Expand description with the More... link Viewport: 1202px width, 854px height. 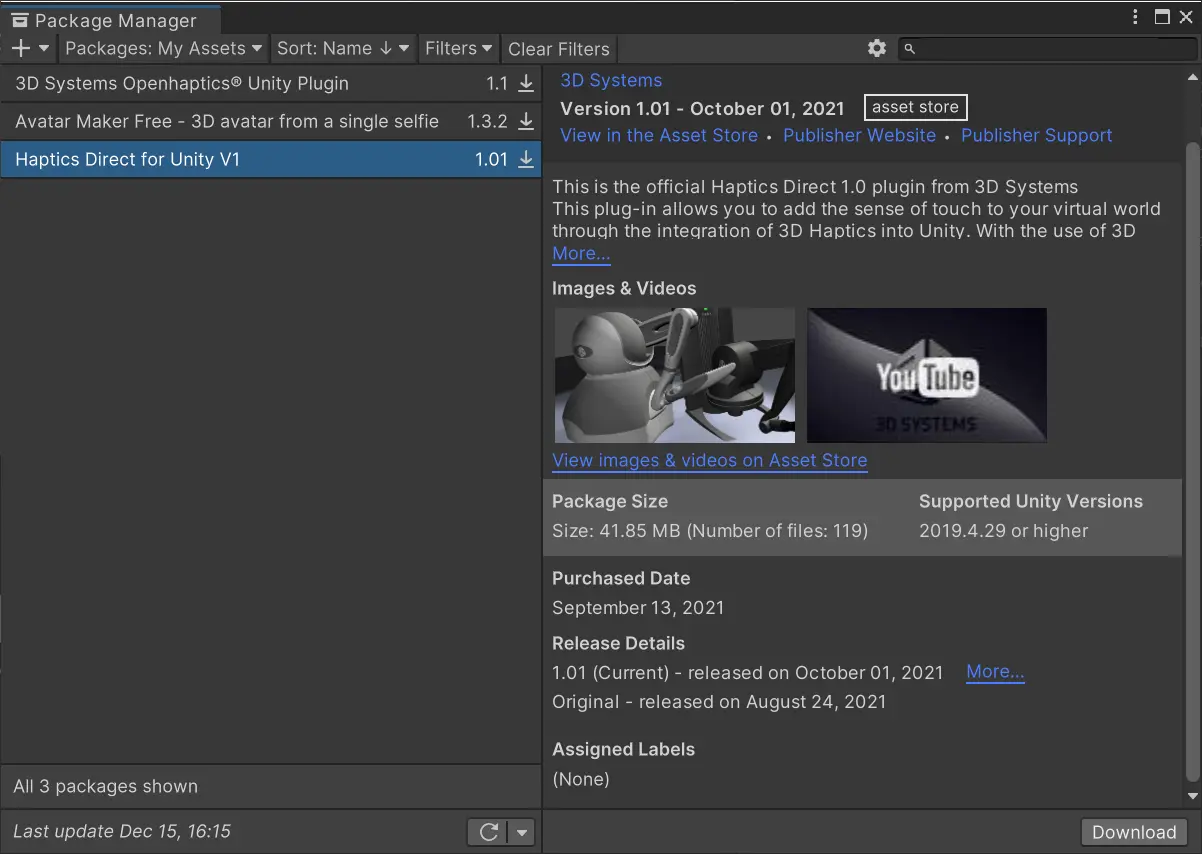(581, 254)
